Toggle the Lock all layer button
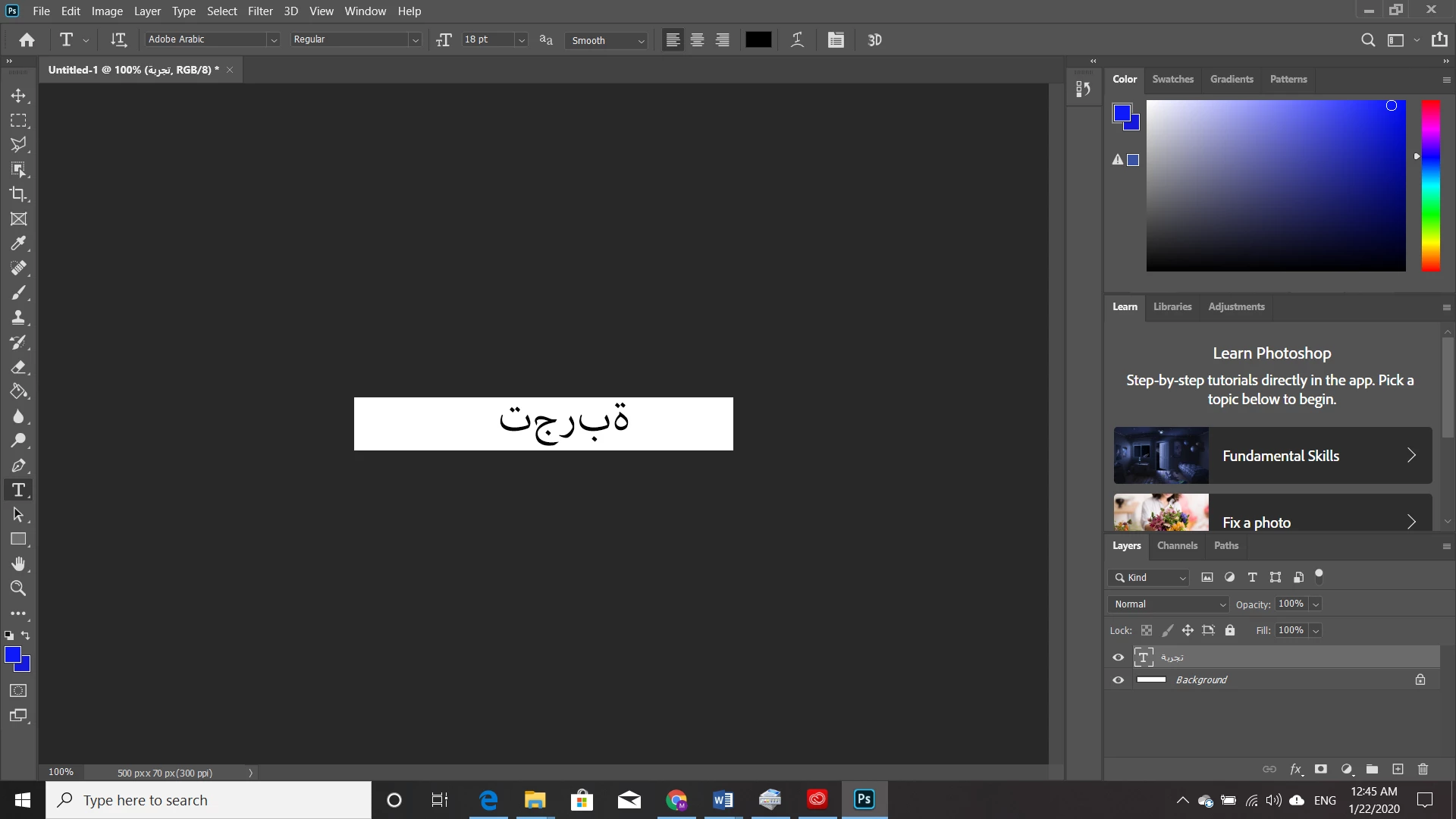1456x819 pixels. [x=1230, y=630]
